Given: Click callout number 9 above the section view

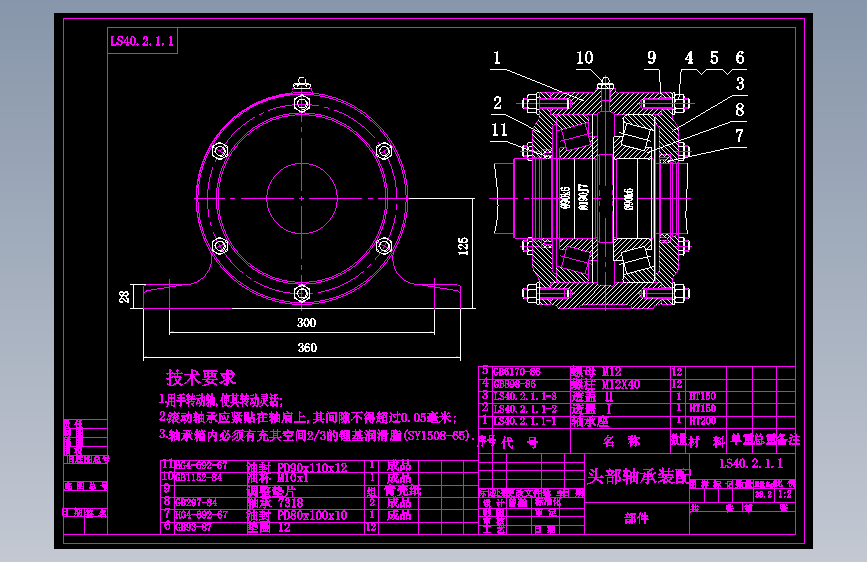Looking at the screenshot, I should [x=652, y=58].
